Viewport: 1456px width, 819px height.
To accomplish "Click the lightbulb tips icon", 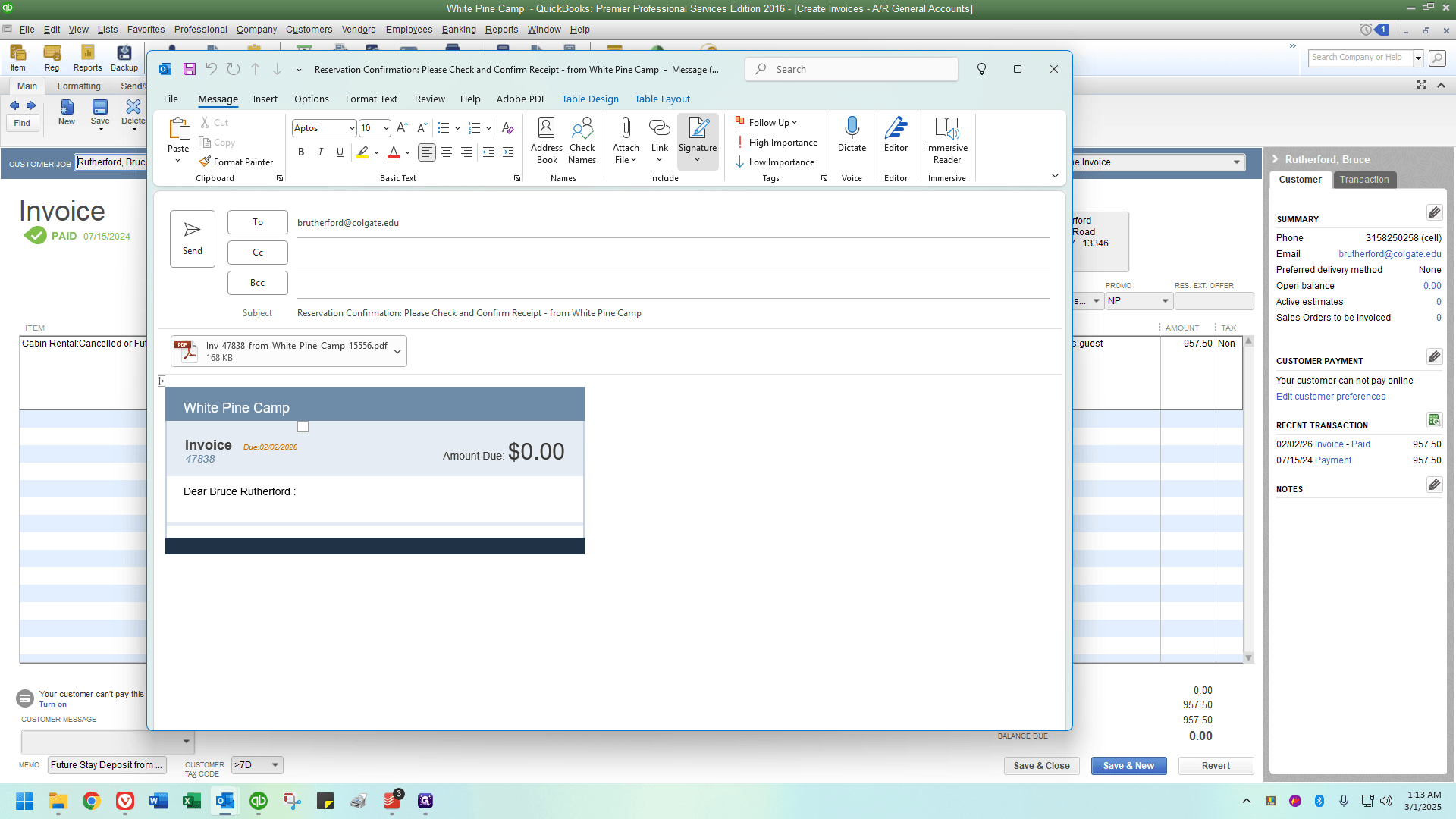I will (981, 69).
